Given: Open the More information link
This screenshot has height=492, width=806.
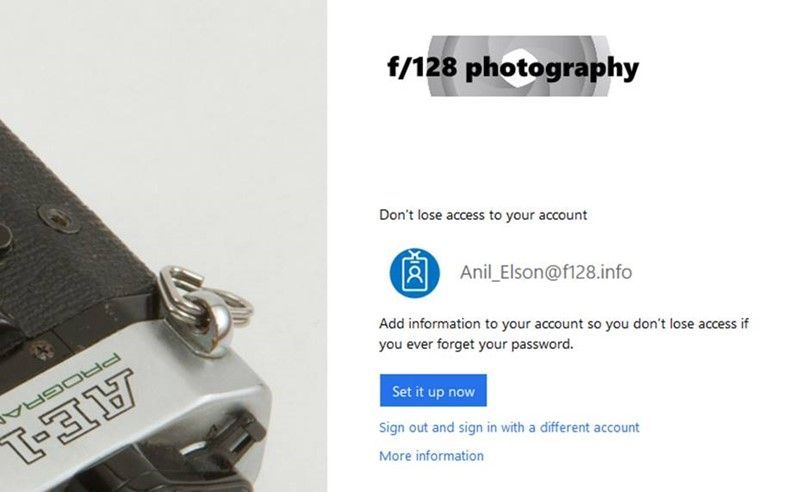Looking at the screenshot, I should click(431, 456).
